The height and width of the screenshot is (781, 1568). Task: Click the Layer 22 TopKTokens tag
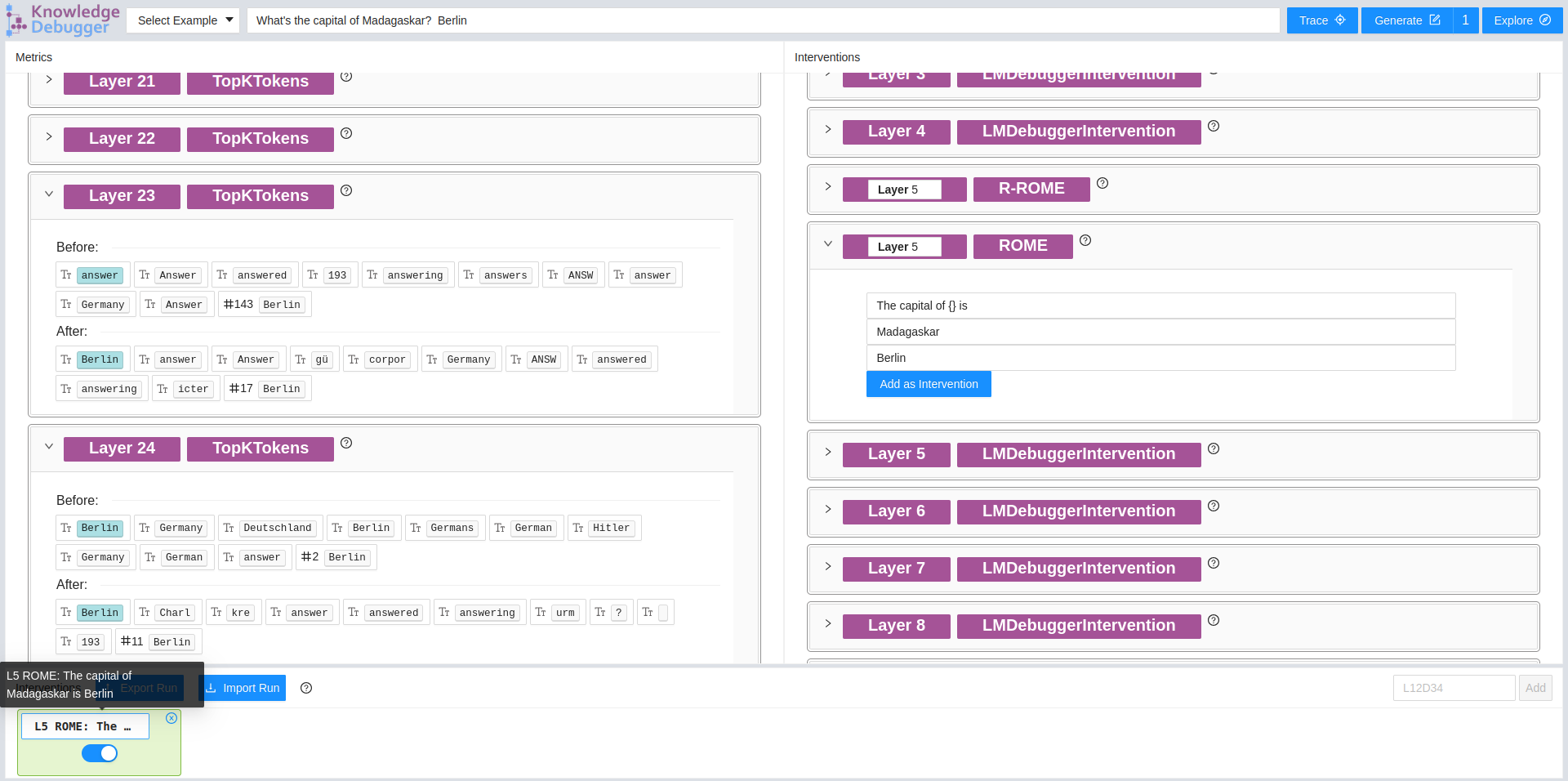pos(261,139)
